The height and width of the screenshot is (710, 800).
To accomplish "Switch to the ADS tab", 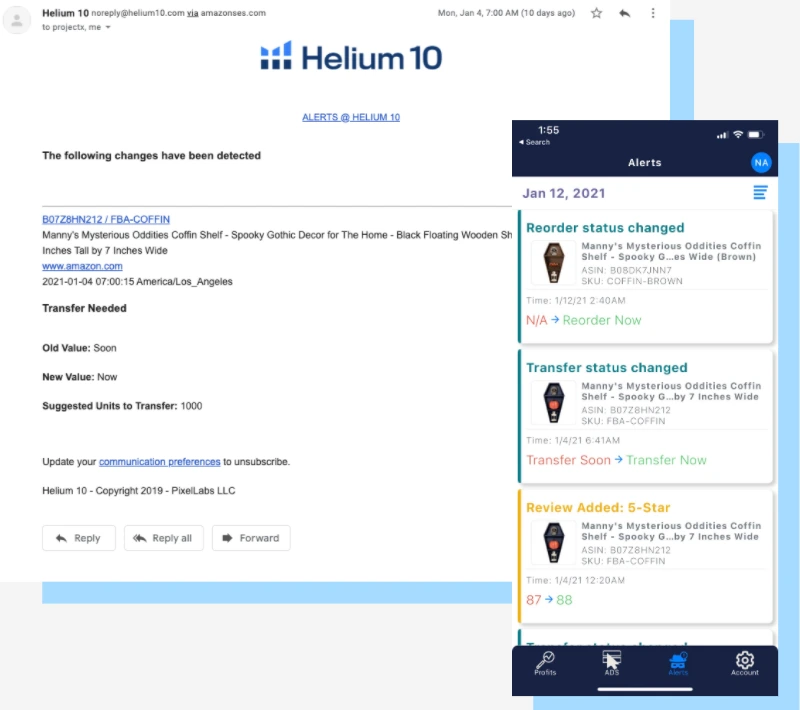I will (611, 663).
